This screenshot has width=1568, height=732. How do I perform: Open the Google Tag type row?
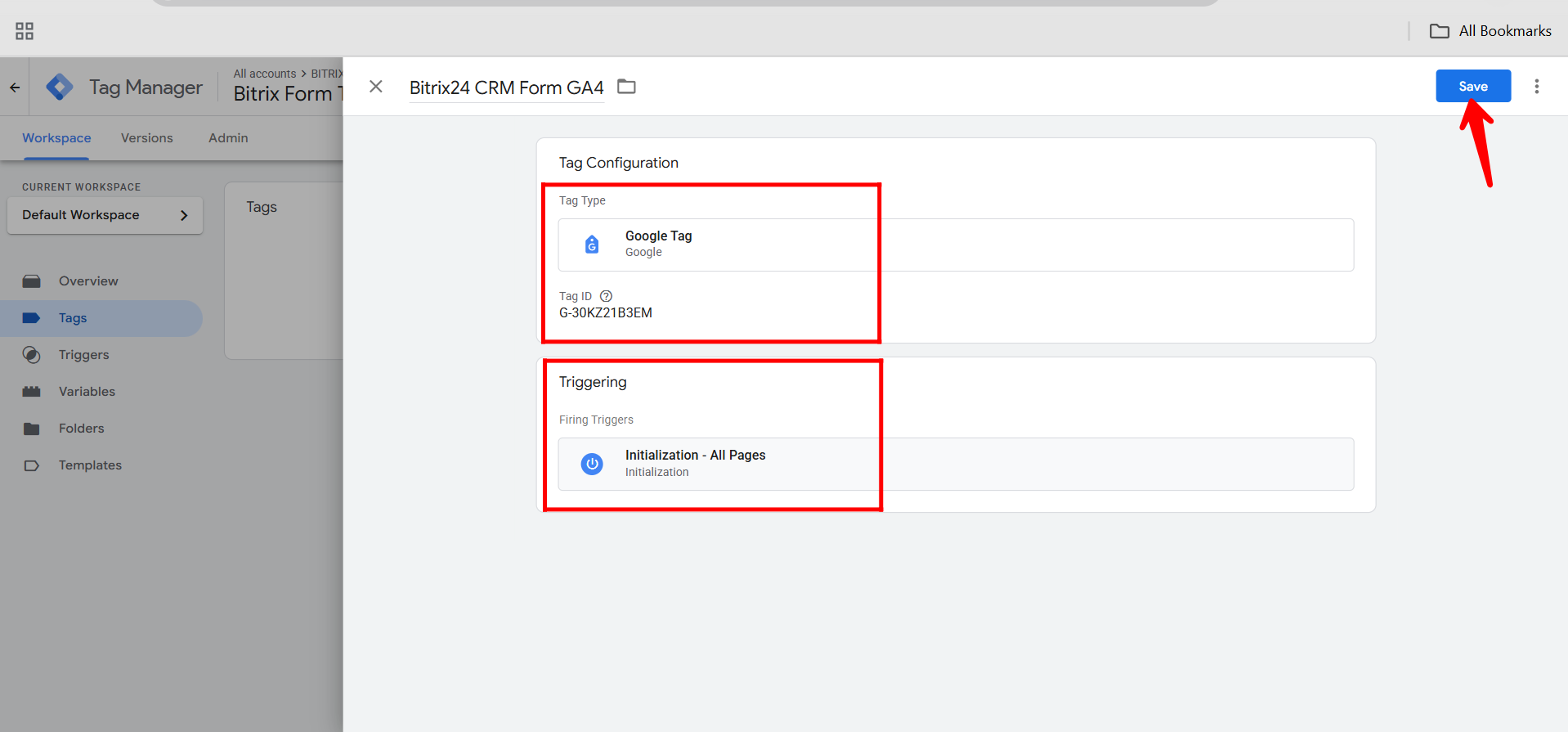pyautogui.click(x=956, y=245)
